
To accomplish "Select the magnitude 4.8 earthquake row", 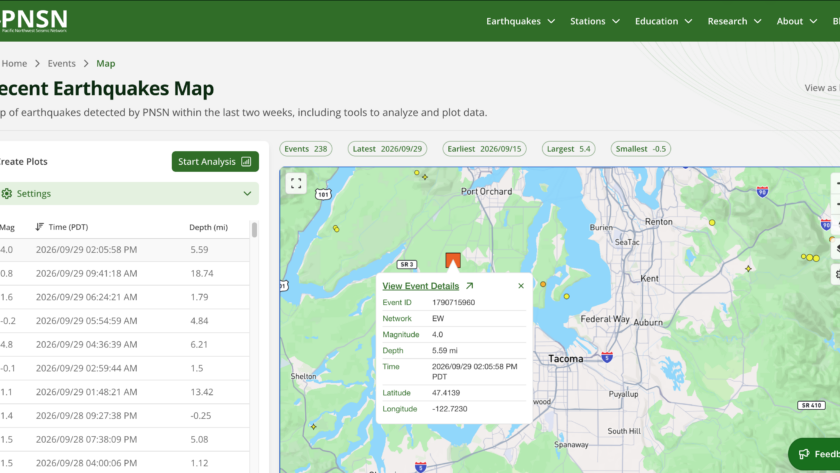I will point(124,344).
